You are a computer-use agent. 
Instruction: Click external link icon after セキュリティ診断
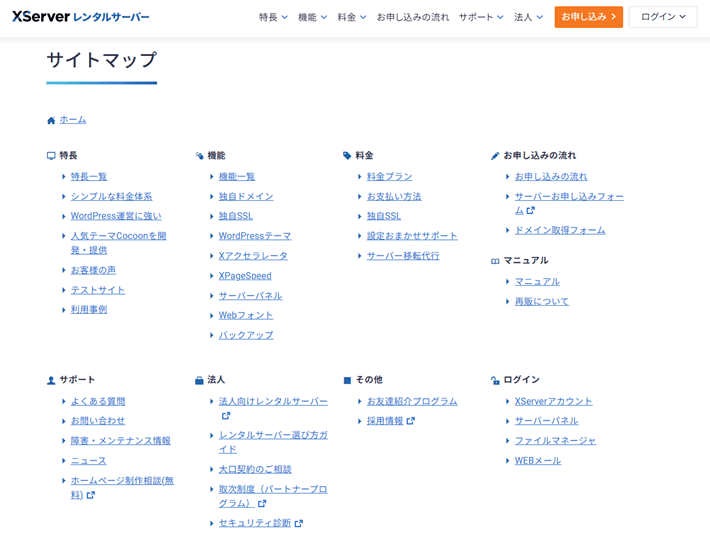pyautogui.click(x=298, y=523)
